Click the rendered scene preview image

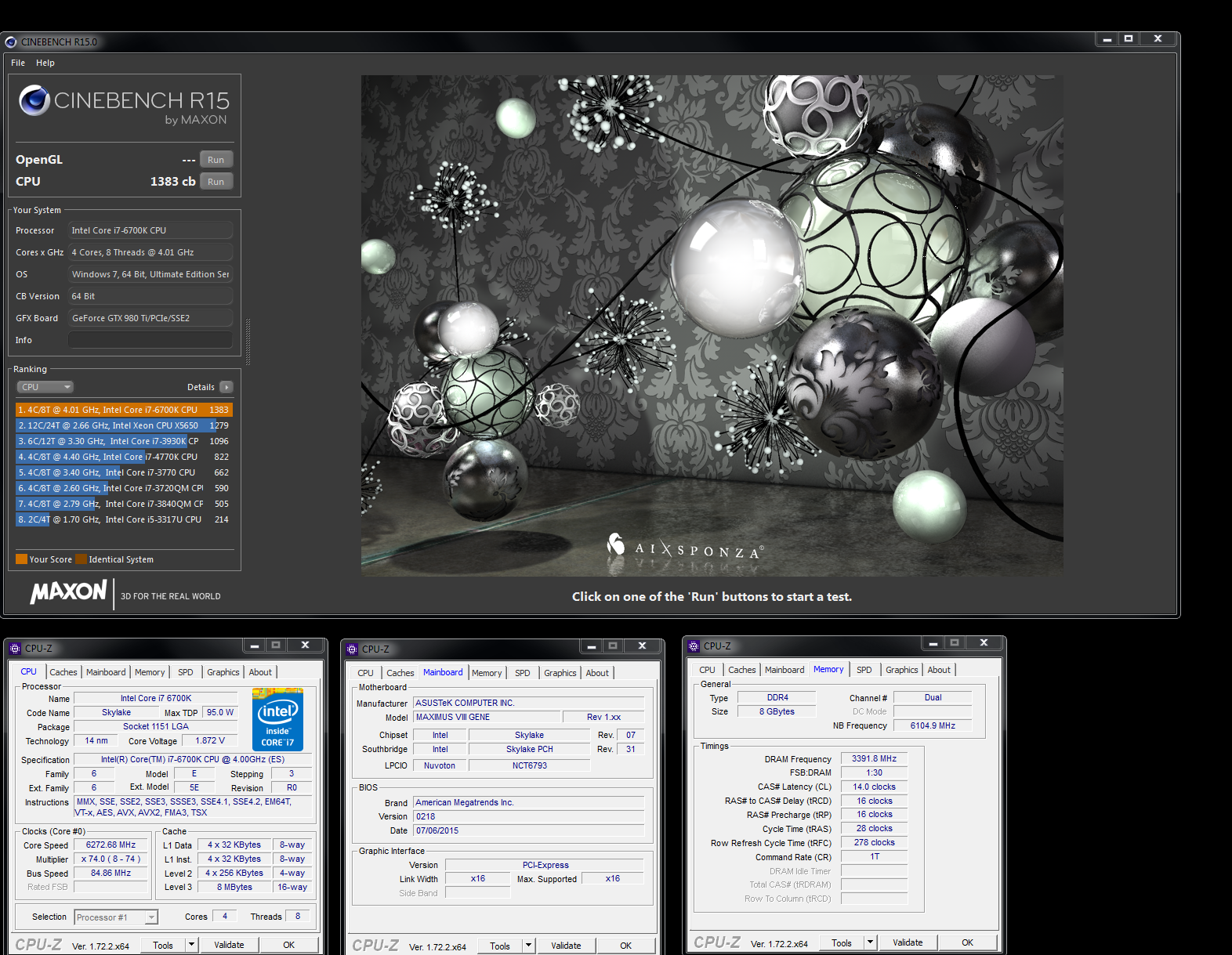pyautogui.click(x=712, y=326)
